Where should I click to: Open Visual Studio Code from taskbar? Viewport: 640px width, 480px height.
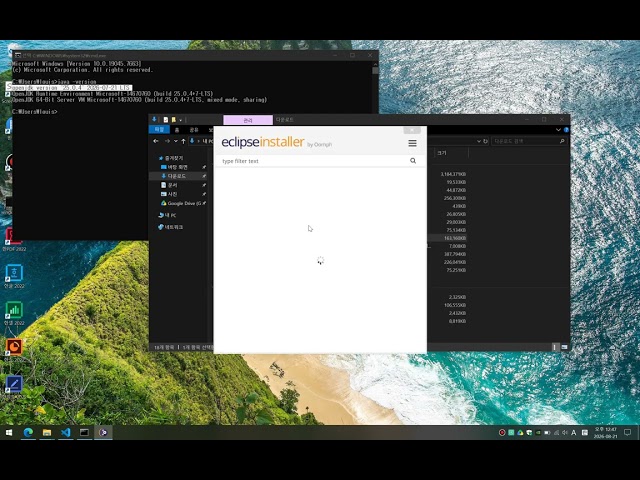(66, 432)
